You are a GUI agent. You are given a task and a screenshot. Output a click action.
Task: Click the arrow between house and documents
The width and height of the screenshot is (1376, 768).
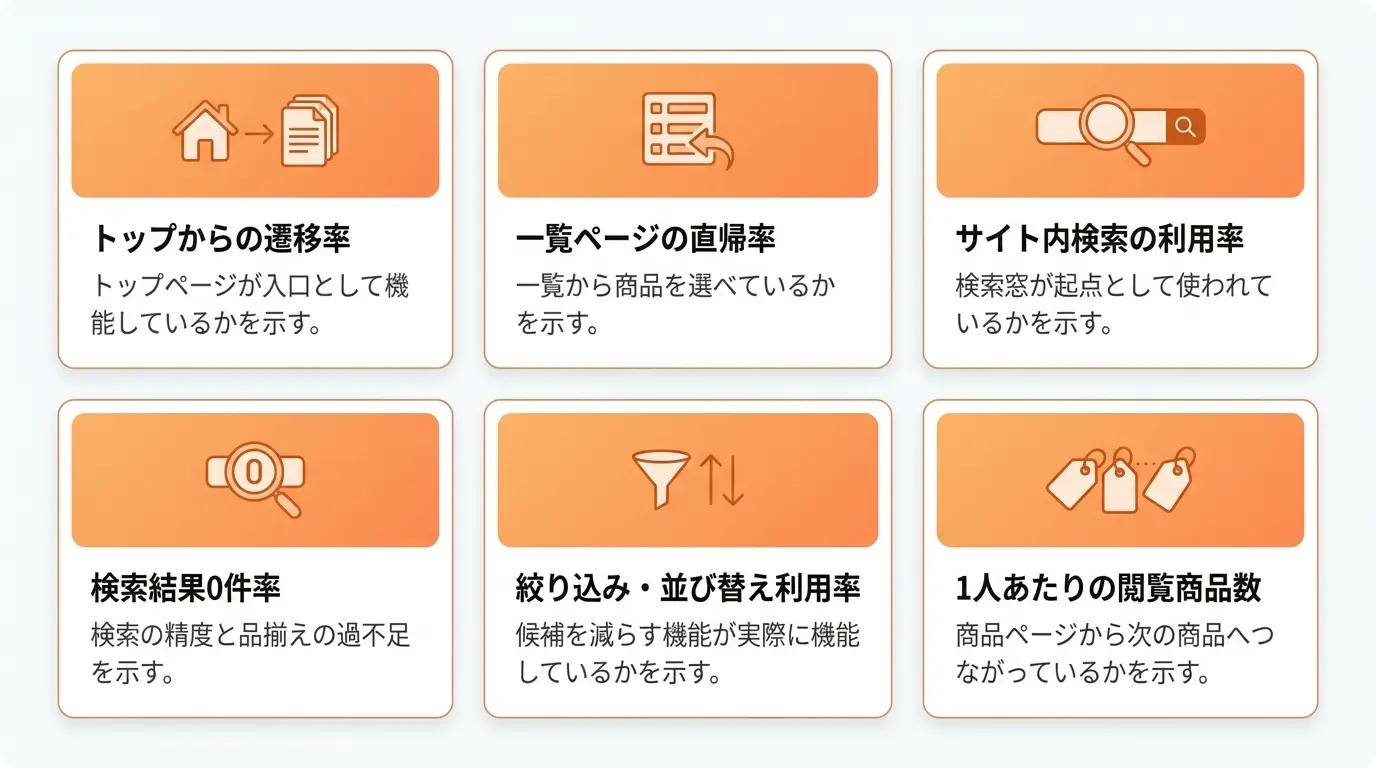coord(259,133)
